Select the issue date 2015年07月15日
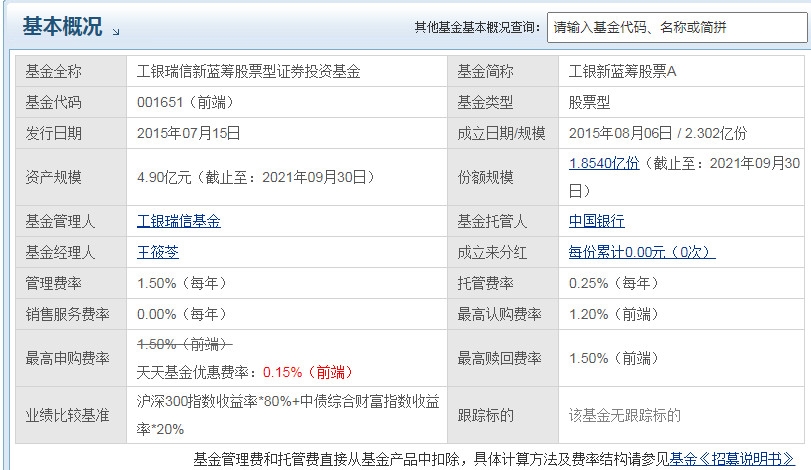 click(189, 133)
